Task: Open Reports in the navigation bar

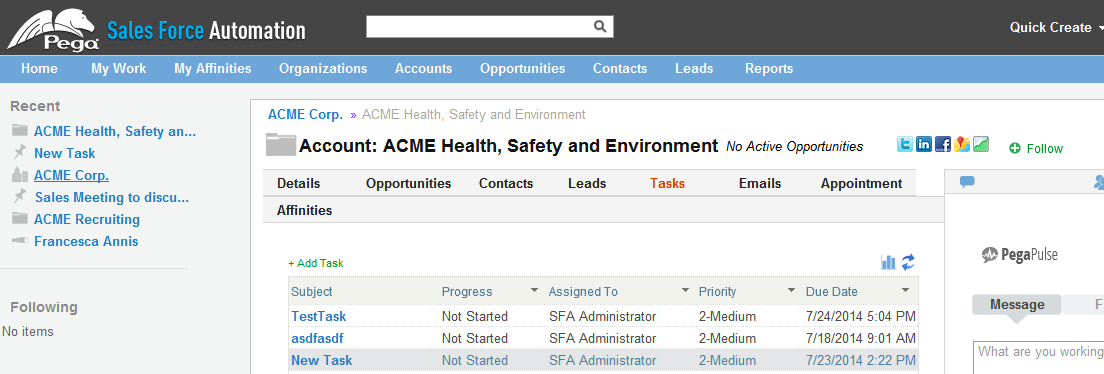Action: (769, 68)
